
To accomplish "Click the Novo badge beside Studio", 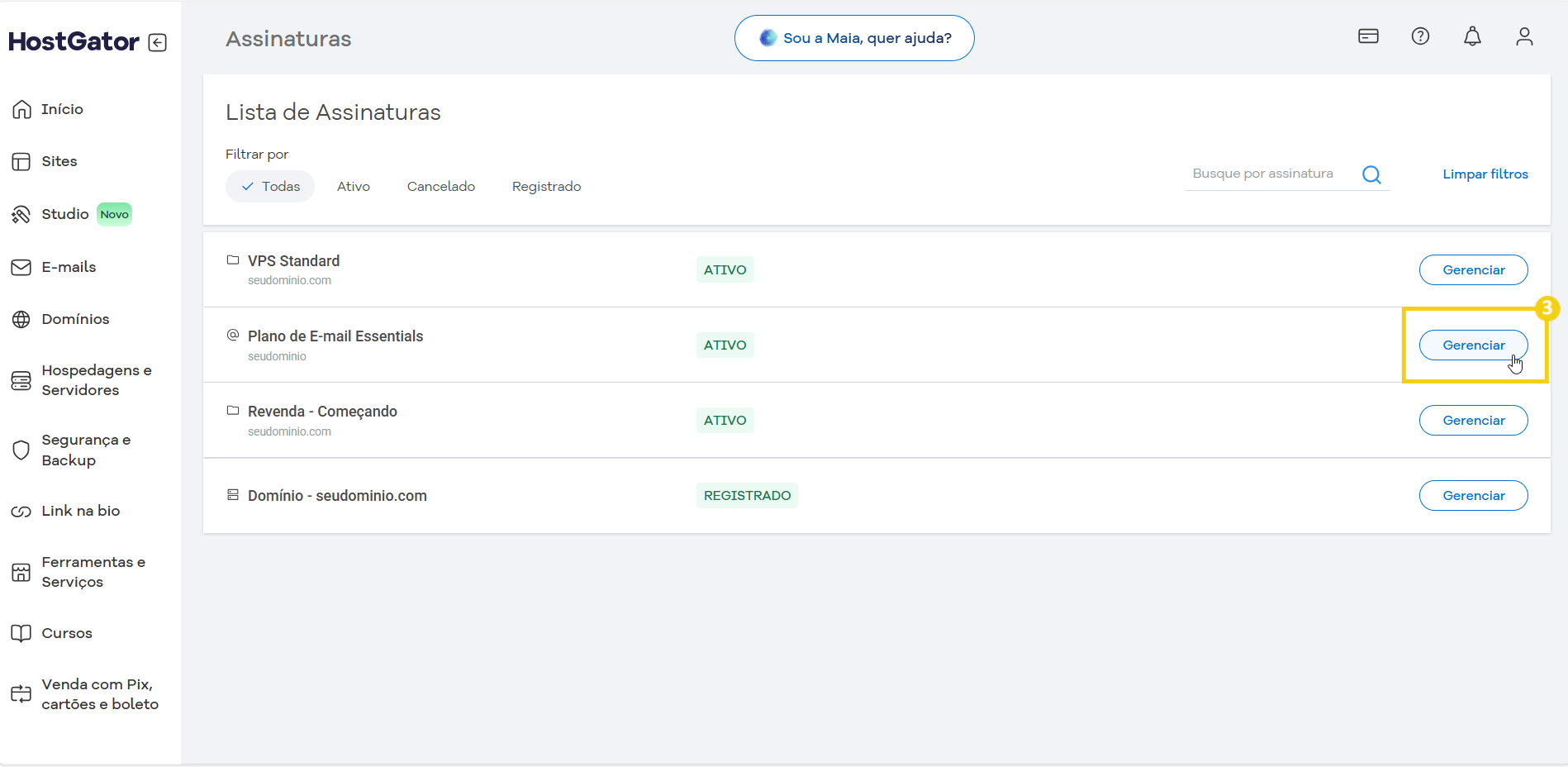I will (114, 214).
